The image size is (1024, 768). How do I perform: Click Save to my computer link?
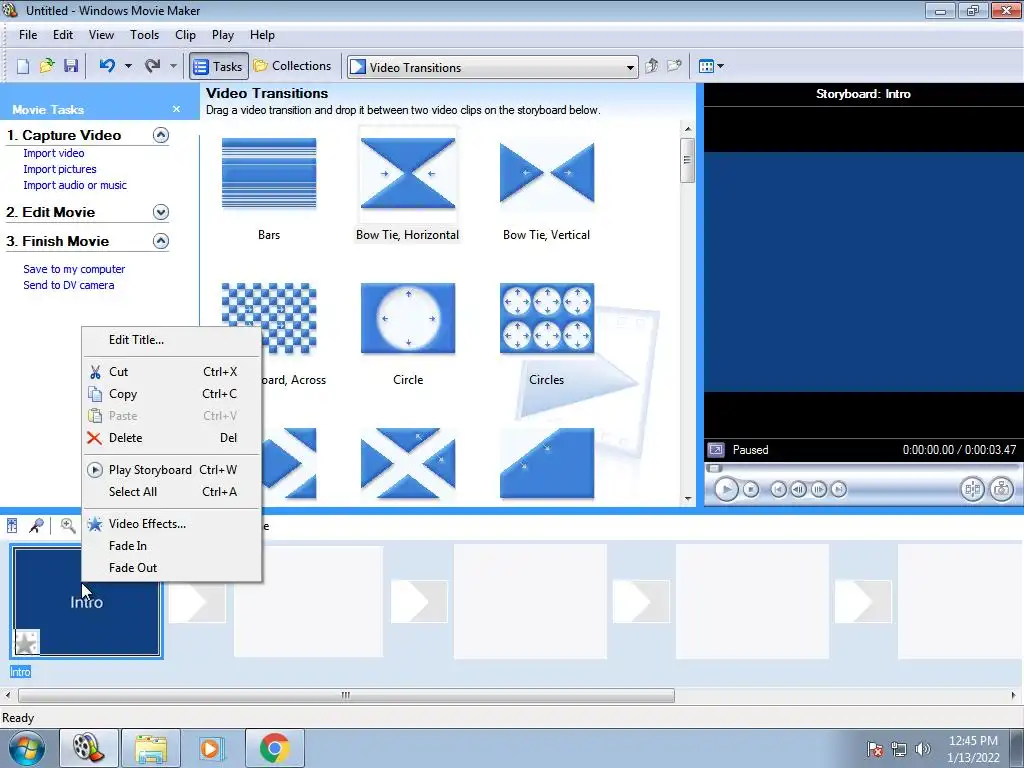point(74,269)
